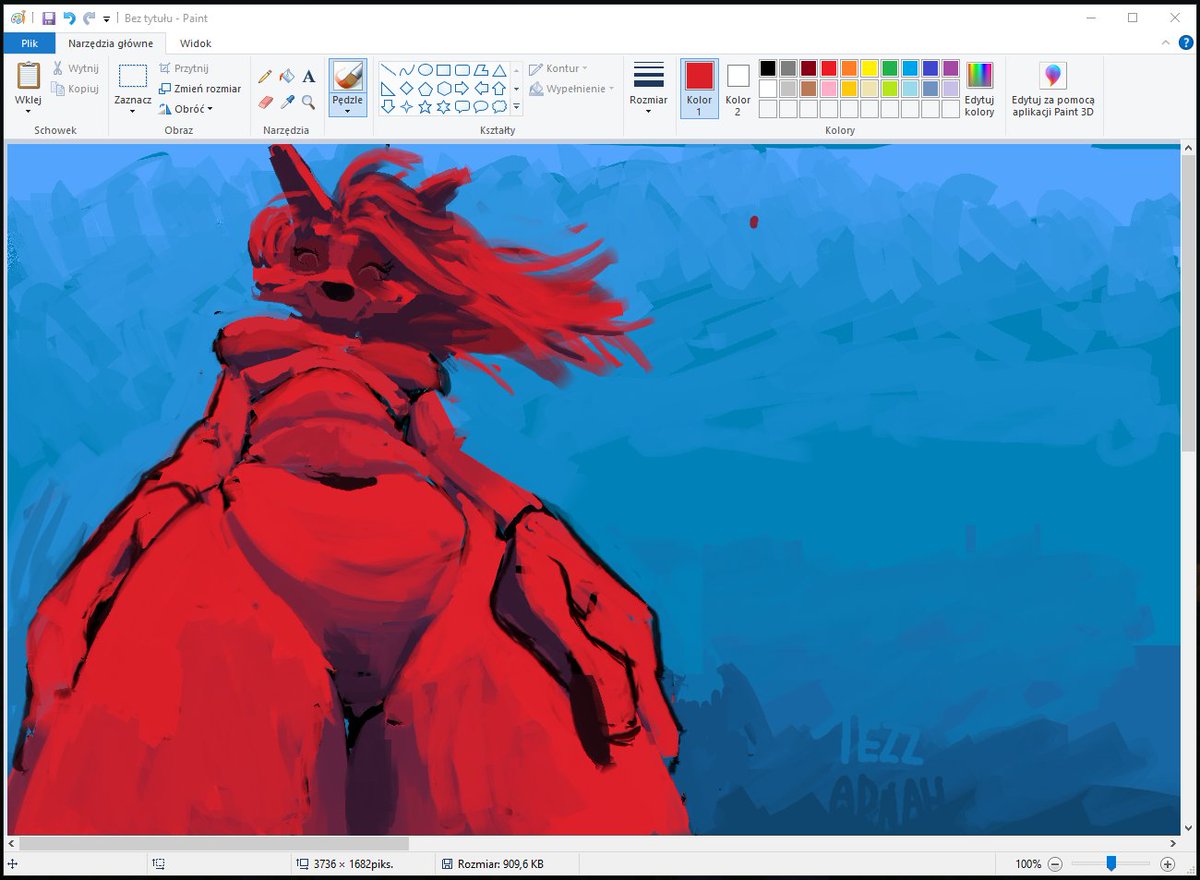Expand the Pędzle brushes dropdown arrow
This screenshot has width=1200, height=880.
(x=347, y=111)
